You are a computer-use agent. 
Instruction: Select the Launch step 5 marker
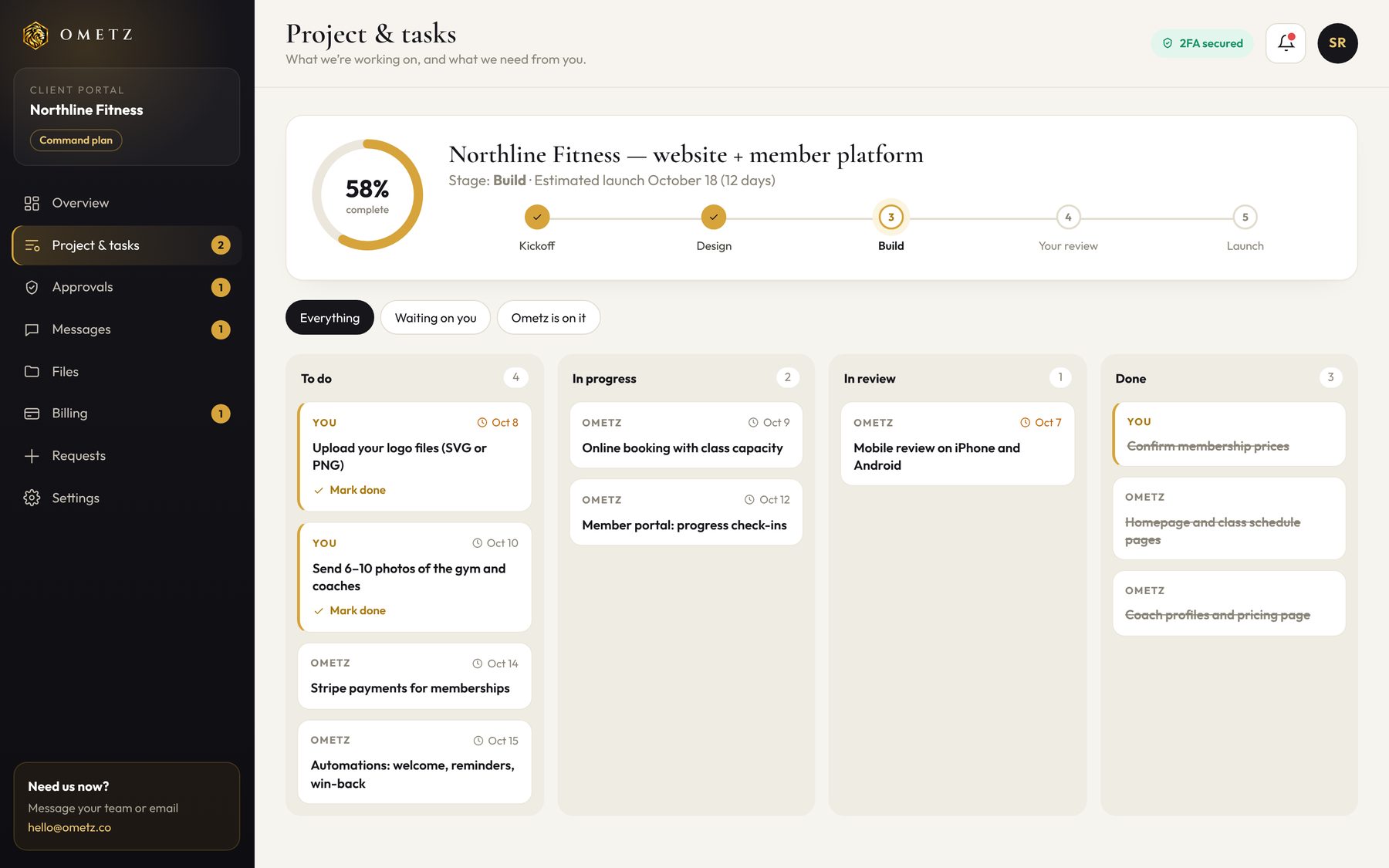[1245, 218]
